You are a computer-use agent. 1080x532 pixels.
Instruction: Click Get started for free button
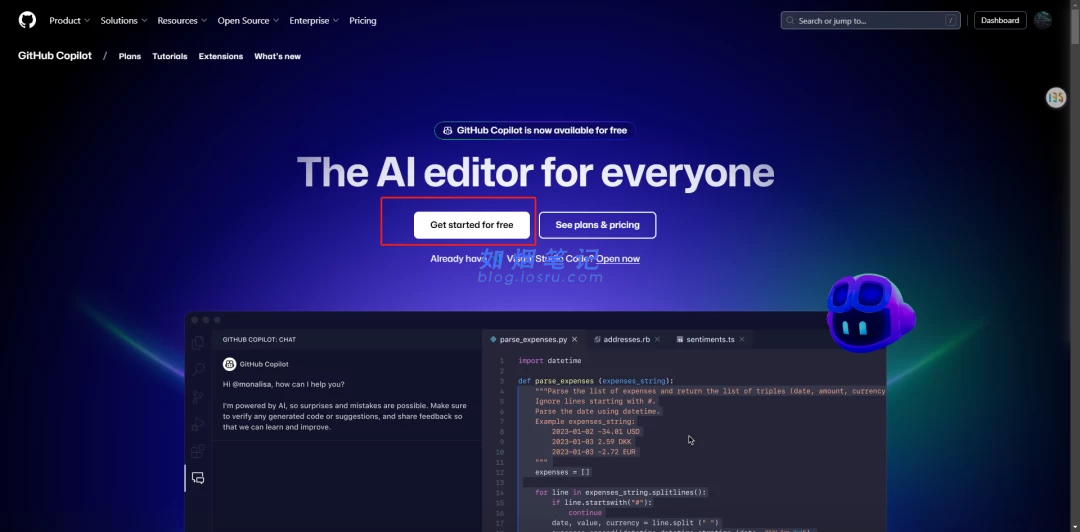click(472, 225)
